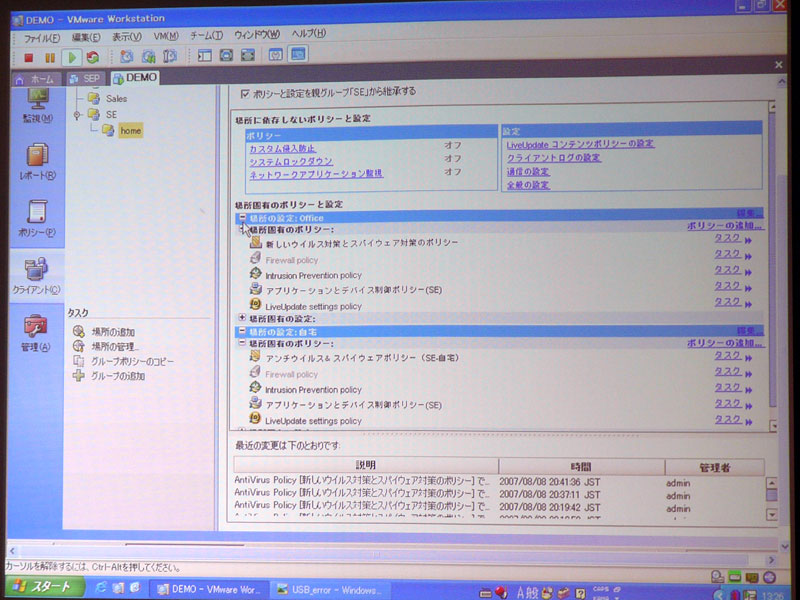Open the クライアントログの設定 link
This screenshot has height=600, width=800.
554,158
